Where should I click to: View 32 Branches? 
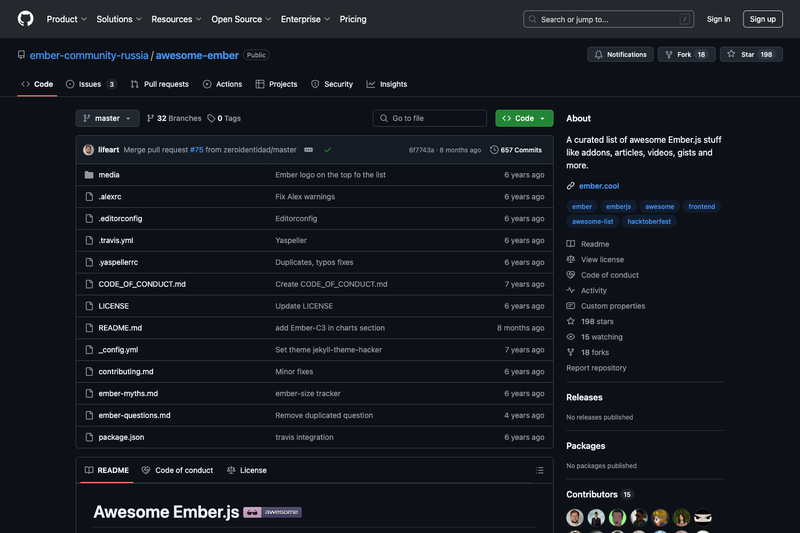pos(174,118)
